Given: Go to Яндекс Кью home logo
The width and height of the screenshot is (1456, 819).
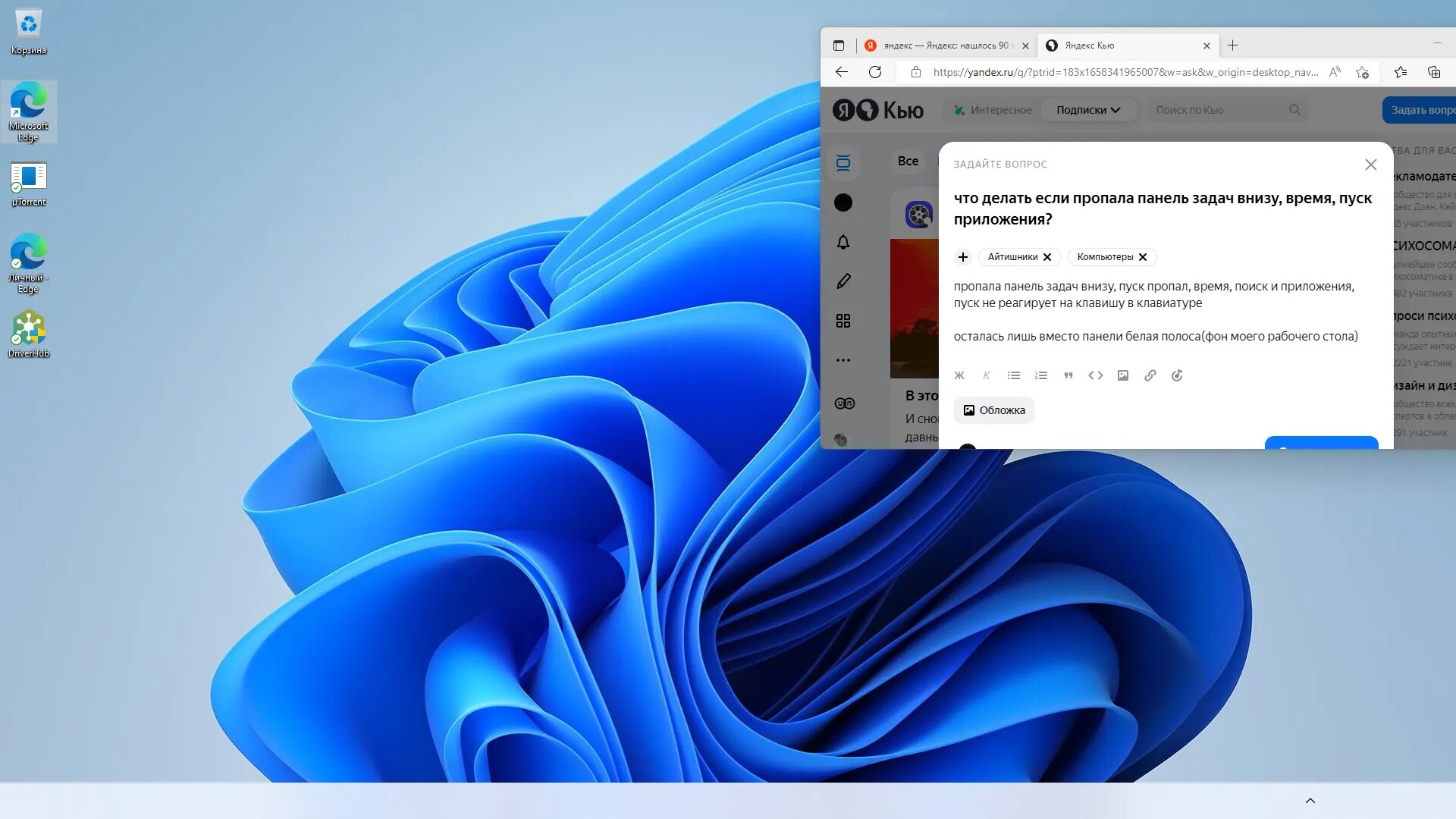Looking at the screenshot, I should click(878, 110).
